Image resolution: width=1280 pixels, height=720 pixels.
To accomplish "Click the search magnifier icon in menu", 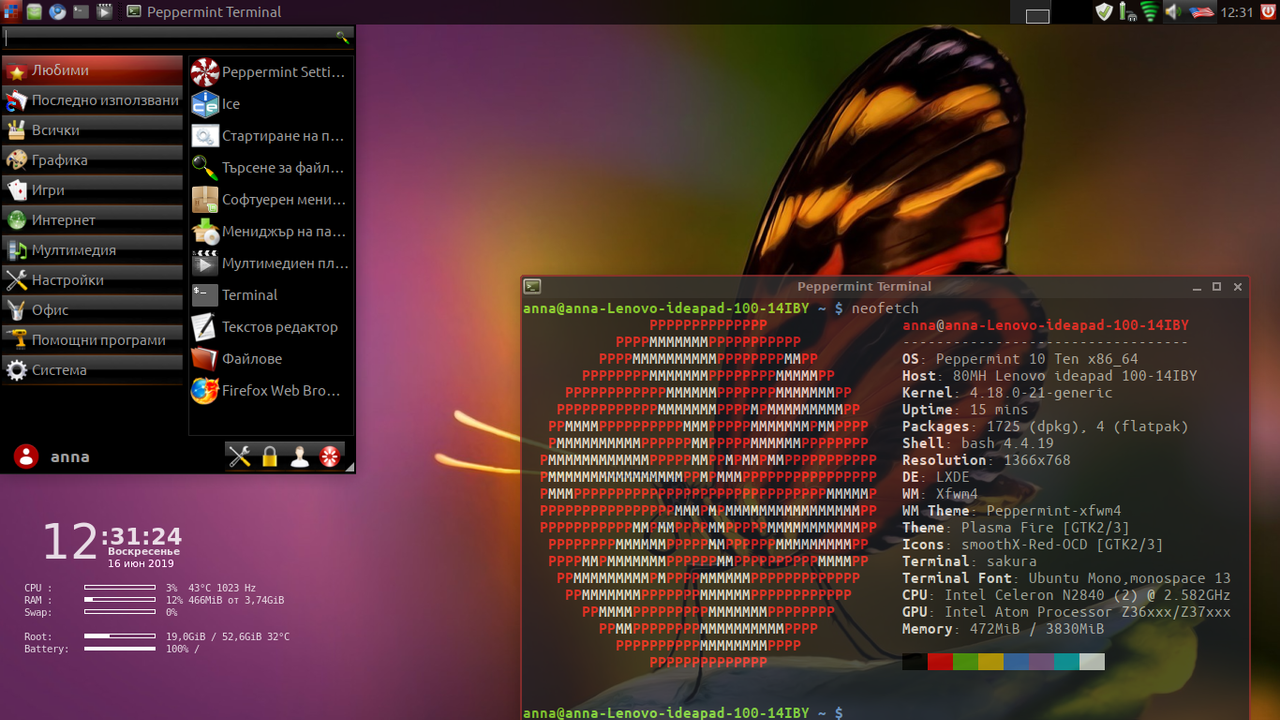I will 344,37.
